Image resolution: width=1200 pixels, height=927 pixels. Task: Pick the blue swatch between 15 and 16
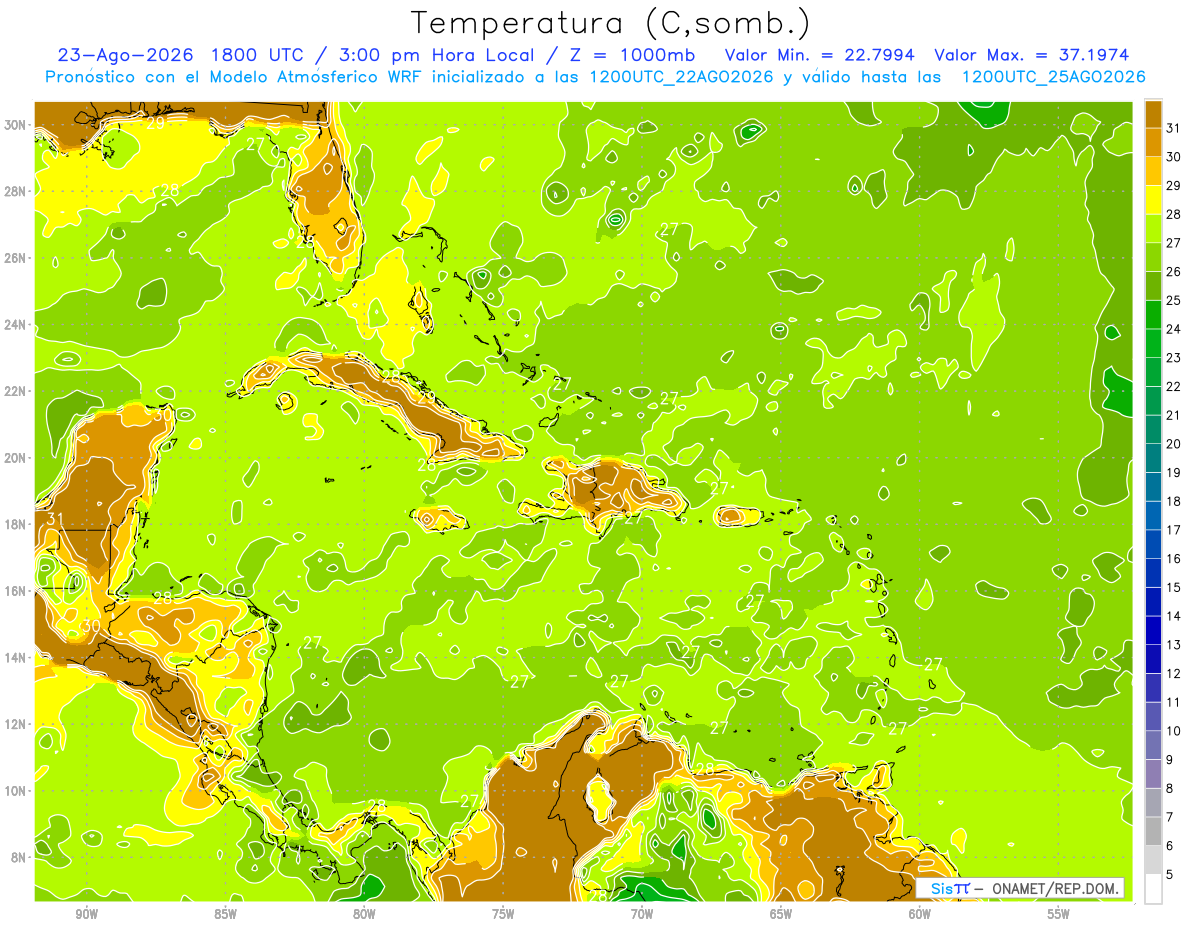tap(1153, 574)
